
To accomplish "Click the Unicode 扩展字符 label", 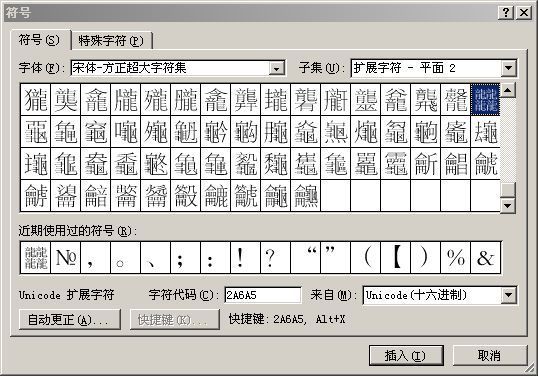I will click(x=66, y=295).
